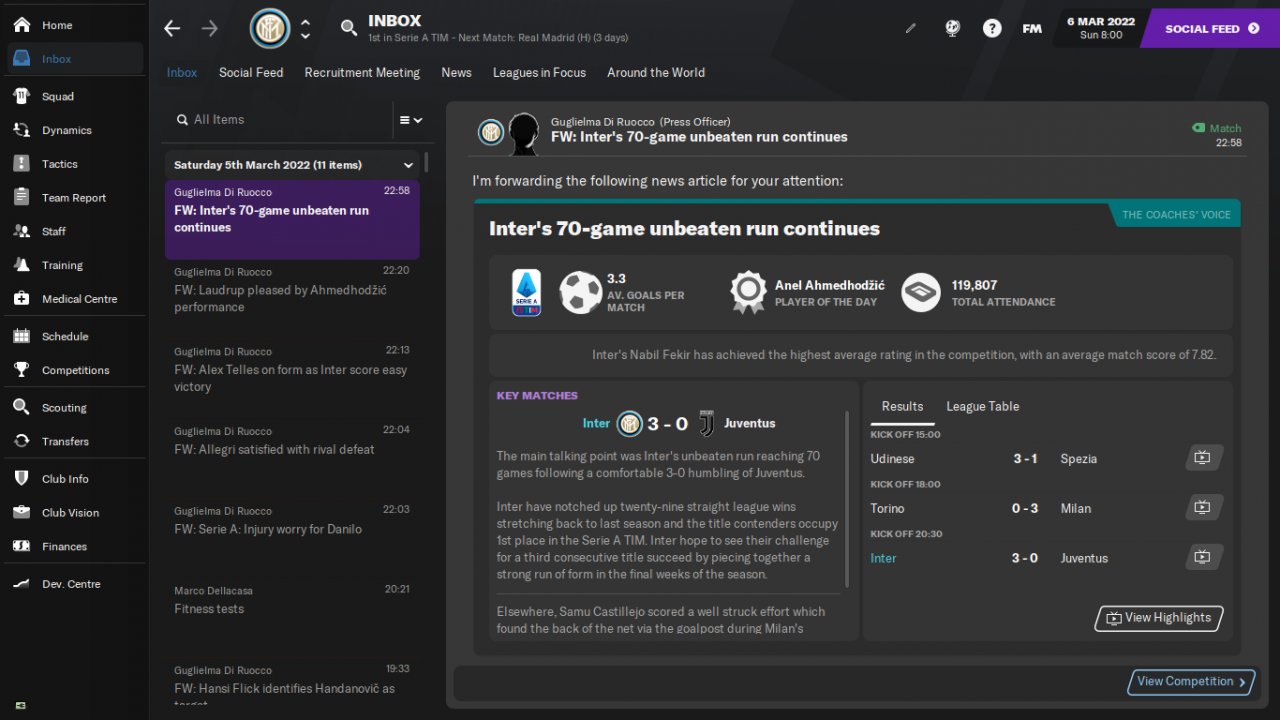Image resolution: width=1280 pixels, height=720 pixels.
Task: Click the Inter link in key matches
Action: click(x=596, y=423)
